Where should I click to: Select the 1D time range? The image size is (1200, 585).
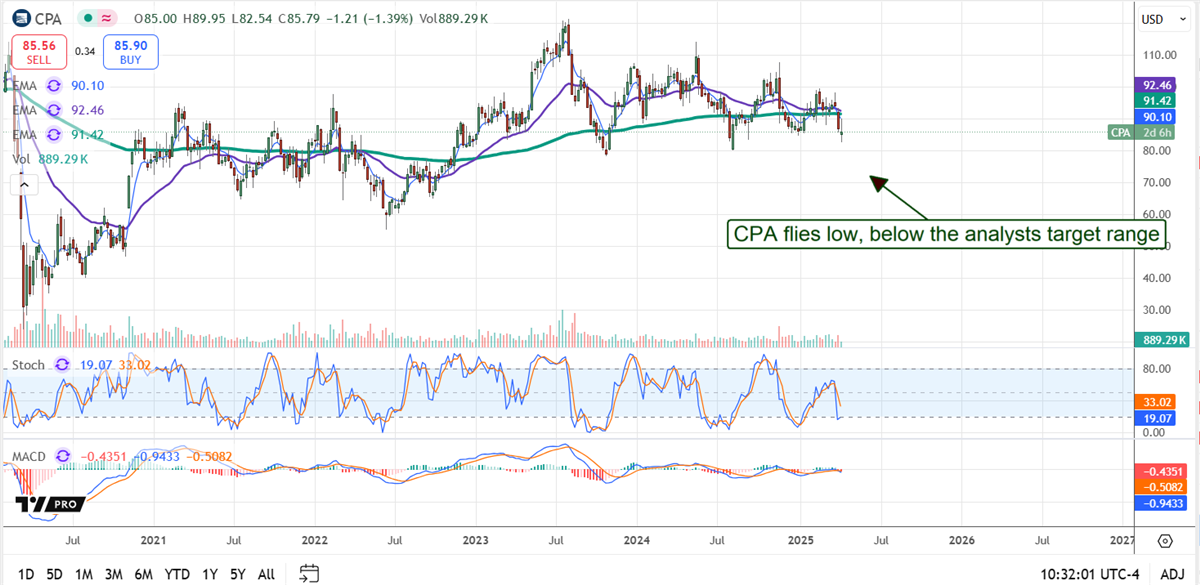click(27, 574)
